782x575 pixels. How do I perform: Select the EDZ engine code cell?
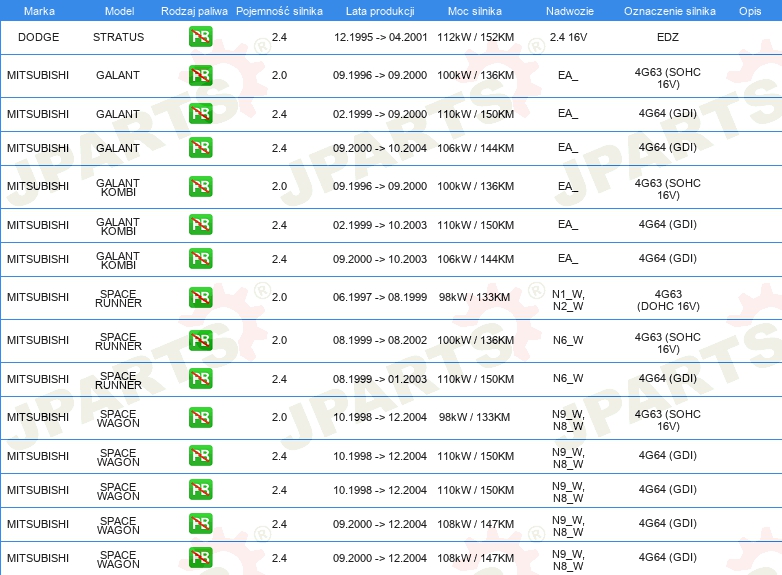click(x=668, y=37)
